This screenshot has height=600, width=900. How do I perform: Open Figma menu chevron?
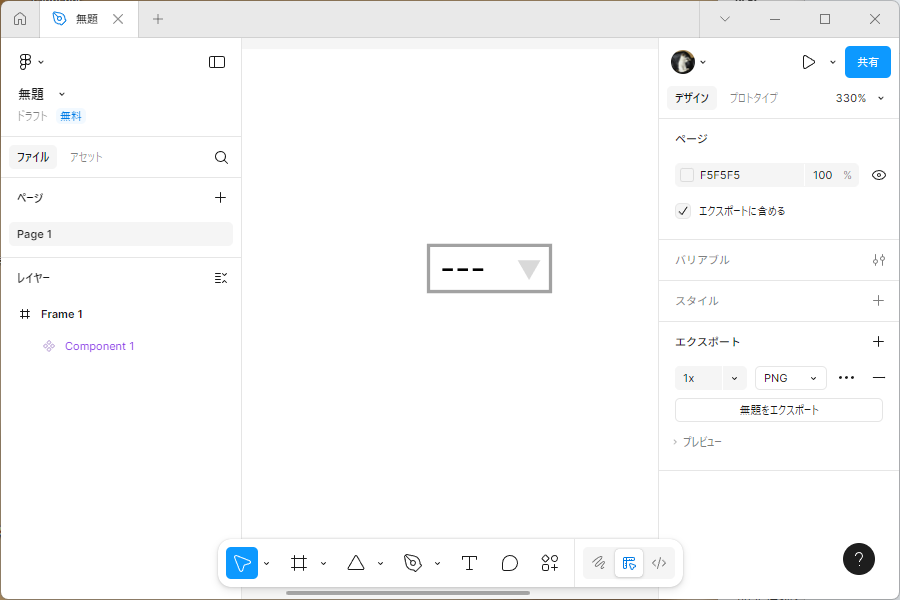[41, 62]
